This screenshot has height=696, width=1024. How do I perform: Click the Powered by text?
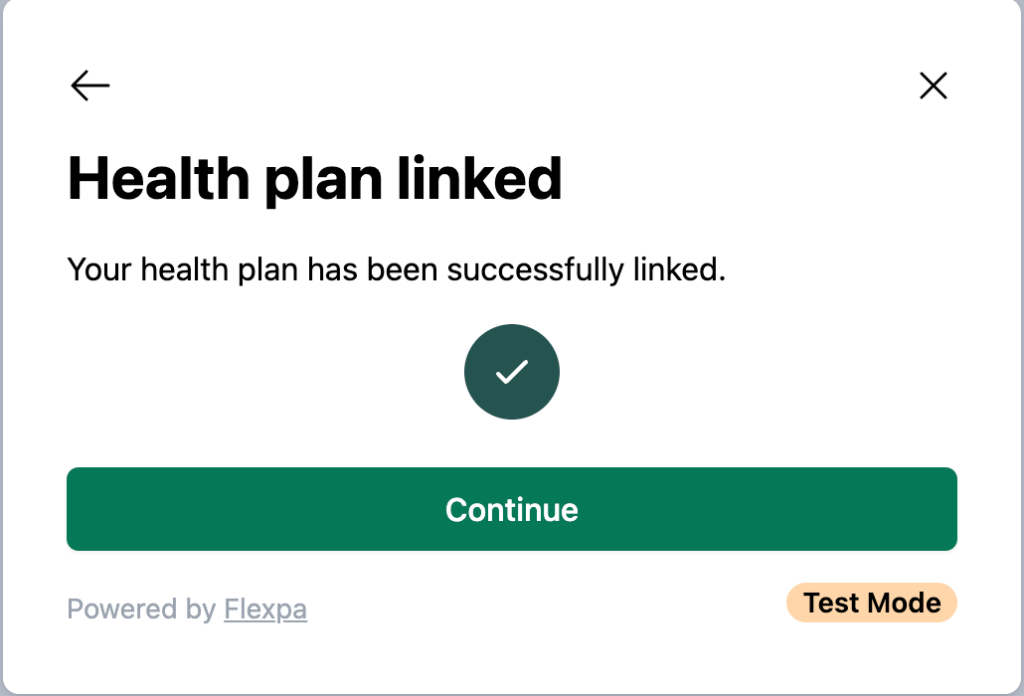[141, 608]
